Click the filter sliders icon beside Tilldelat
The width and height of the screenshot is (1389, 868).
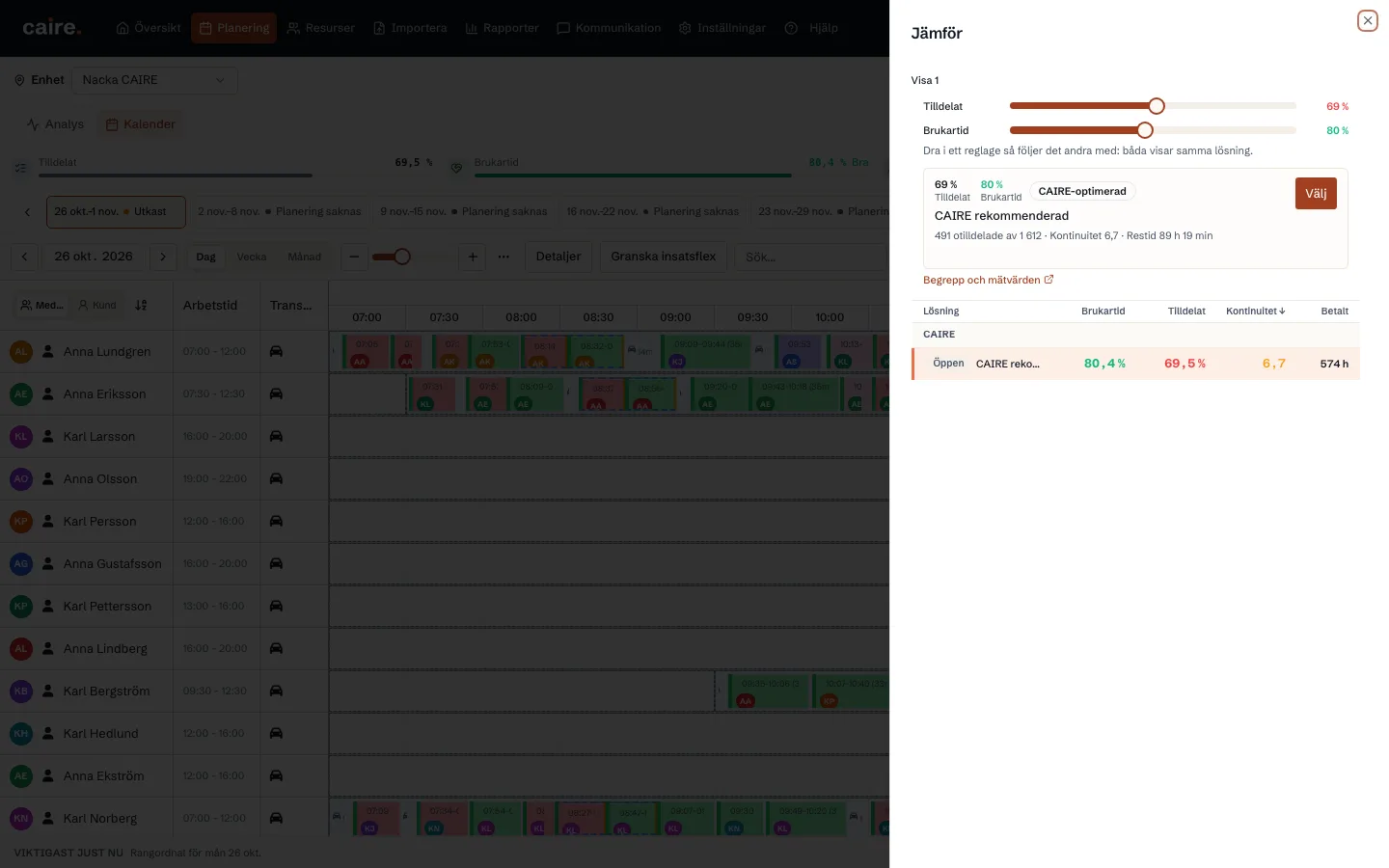tap(20, 168)
